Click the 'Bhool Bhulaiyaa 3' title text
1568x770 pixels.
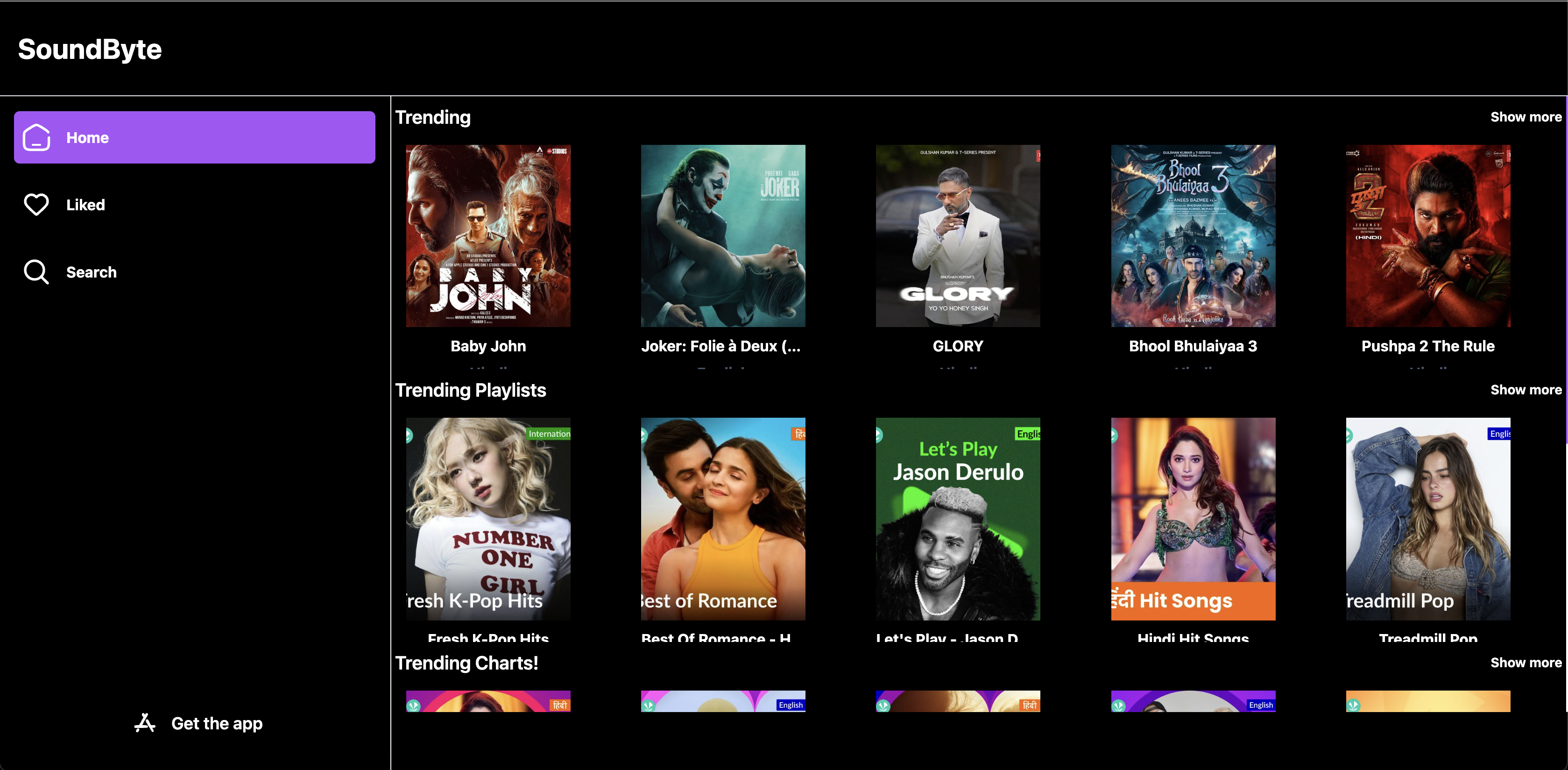pos(1193,346)
